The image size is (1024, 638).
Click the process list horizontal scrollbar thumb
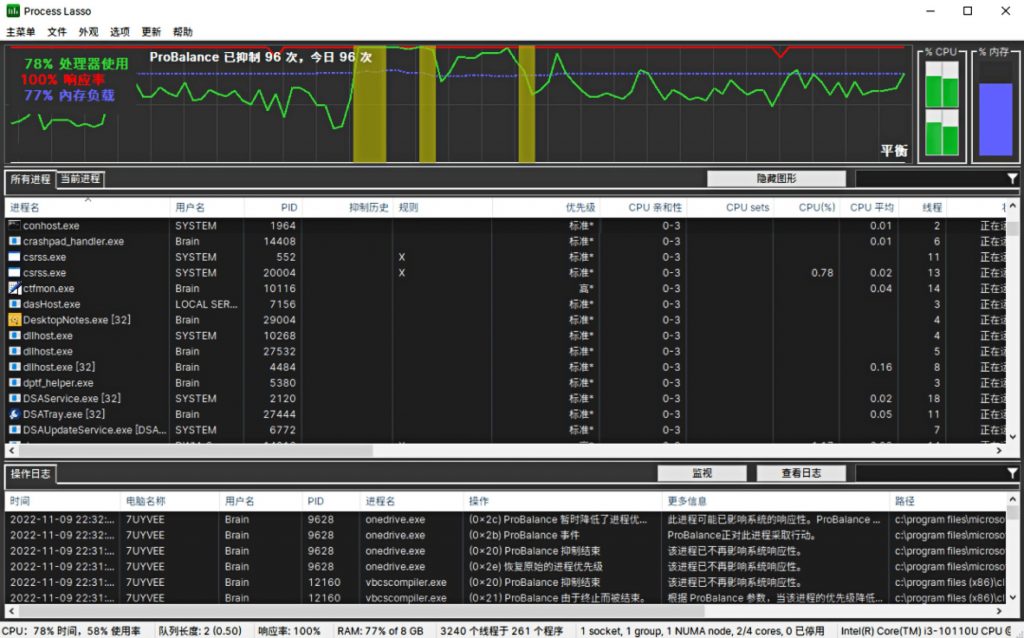click(x=195, y=451)
